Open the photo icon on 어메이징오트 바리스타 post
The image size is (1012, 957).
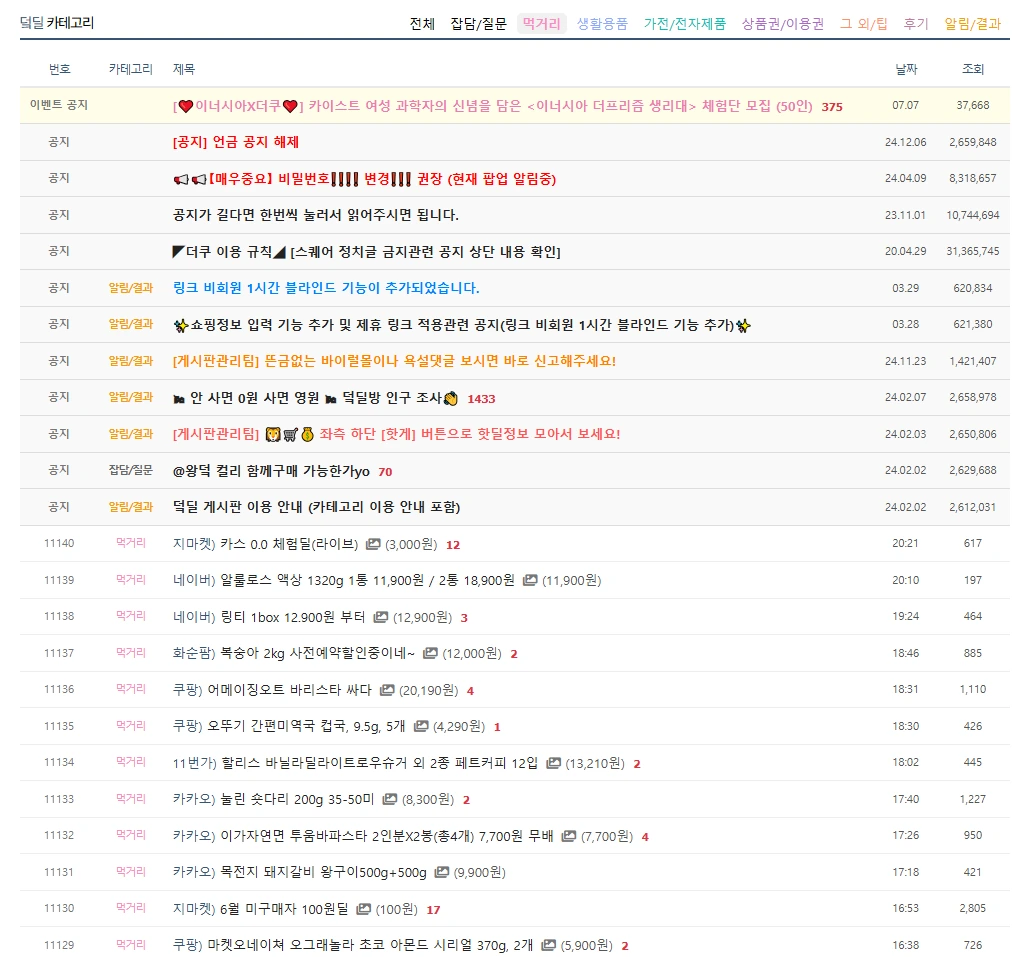tap(386, 690)
